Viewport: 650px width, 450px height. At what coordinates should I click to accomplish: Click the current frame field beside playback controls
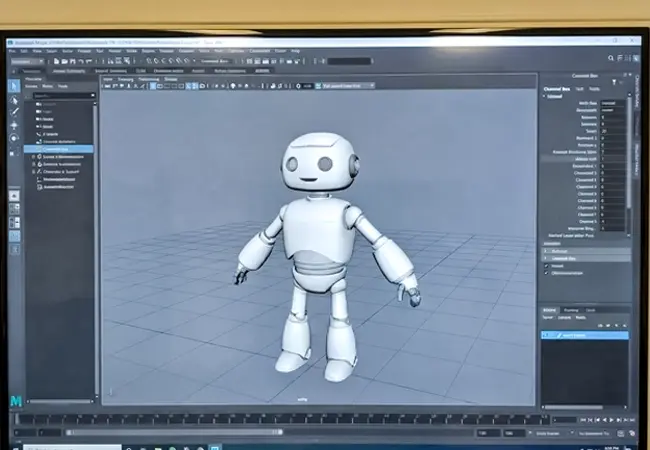[564, 420]
